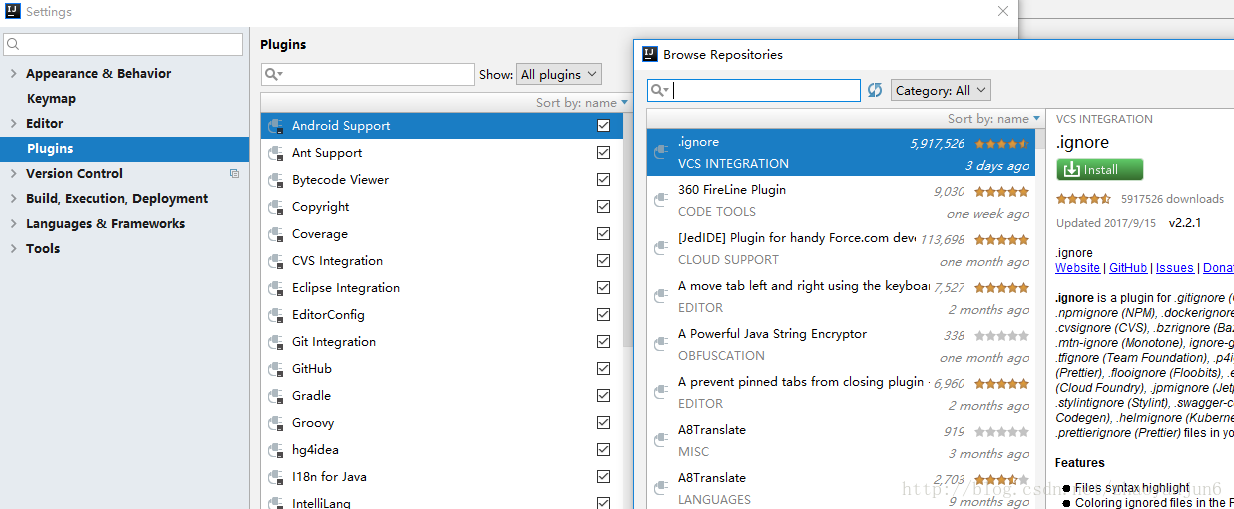Uncheck the Coverage plugin checkbox
This screenshot has height=509, width=1234.
(603, 234)
